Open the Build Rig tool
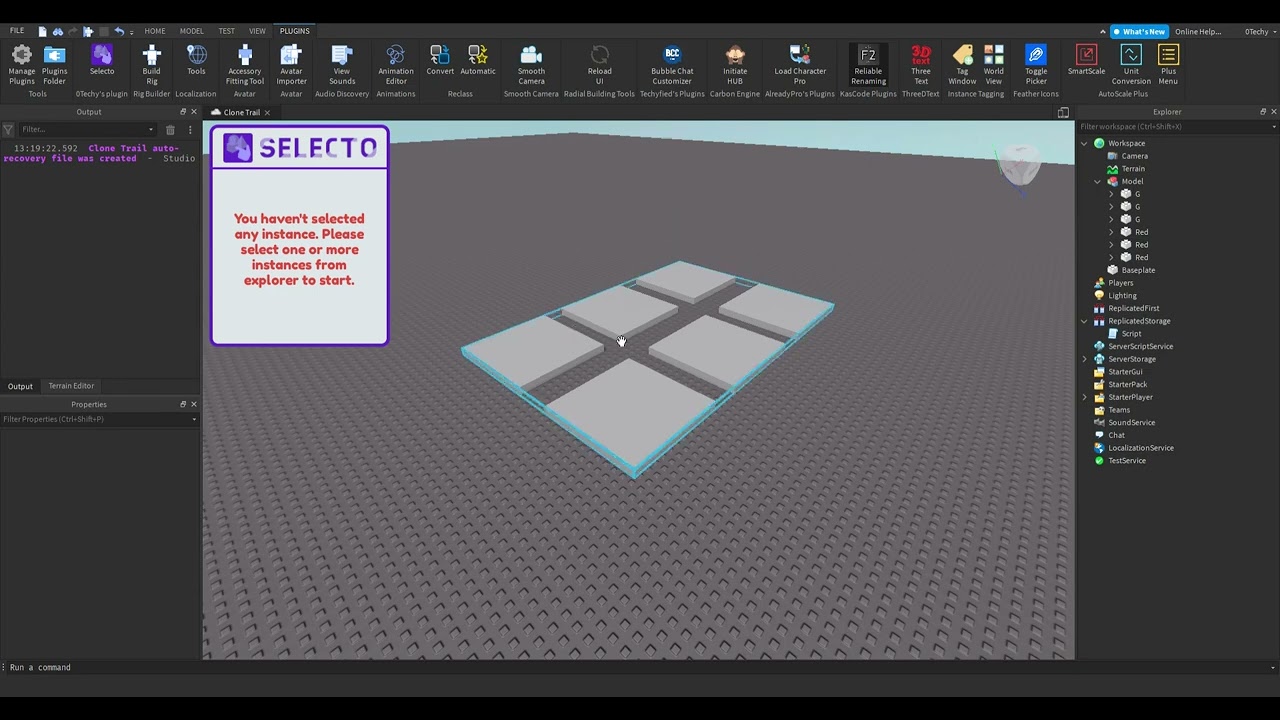 click(151, 60)
